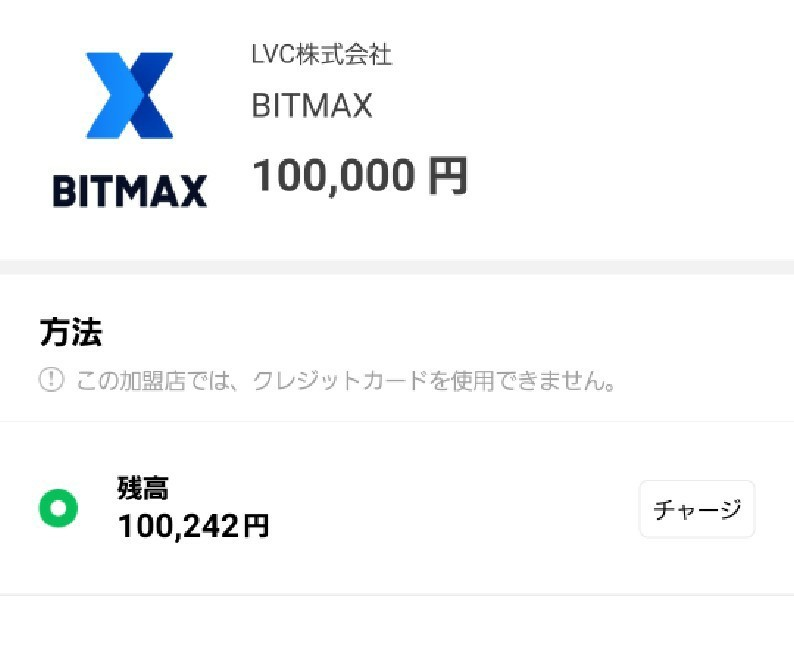This screenshot has height=645, width=794.
Task: Click the exclamation info icon beside the notice
Action: (51, 380)
